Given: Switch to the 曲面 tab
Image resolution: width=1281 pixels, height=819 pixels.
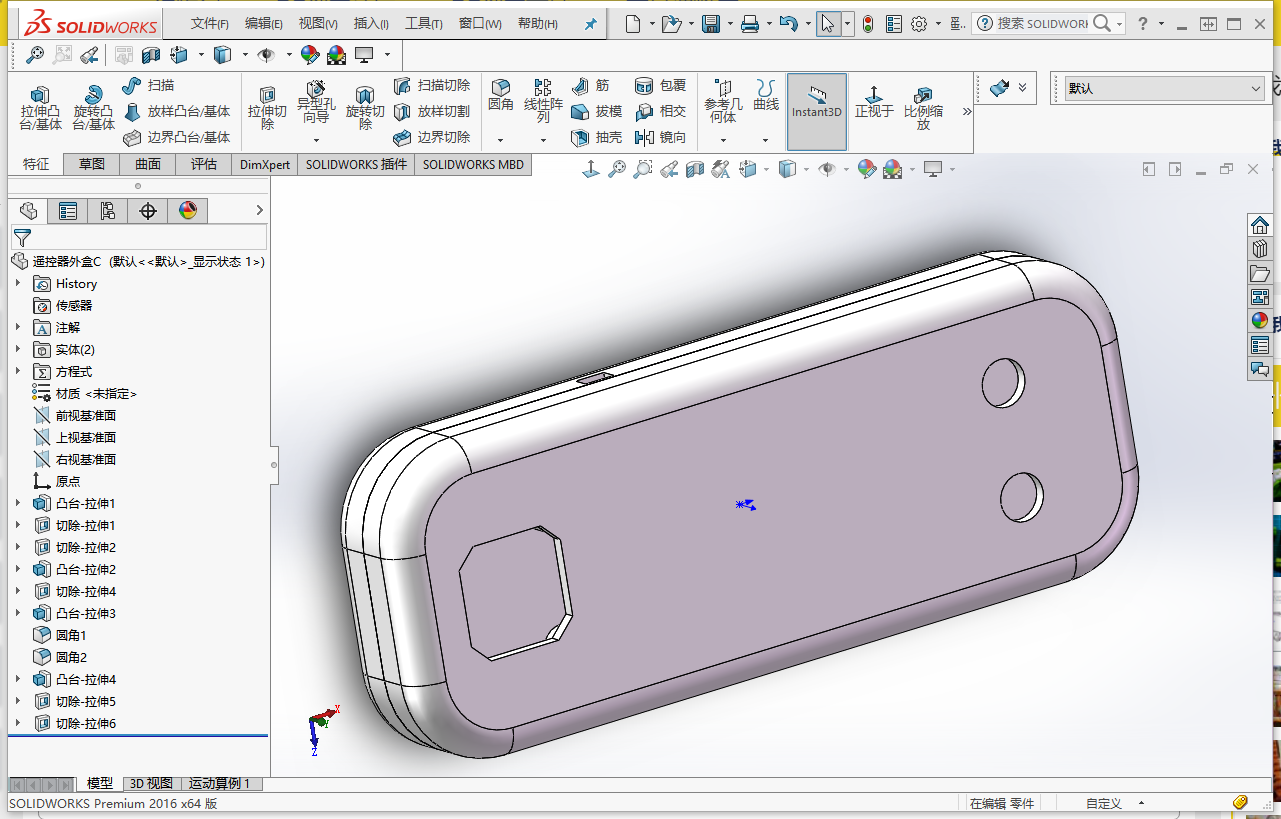Looking at the screenshot, I should point(148,164).
